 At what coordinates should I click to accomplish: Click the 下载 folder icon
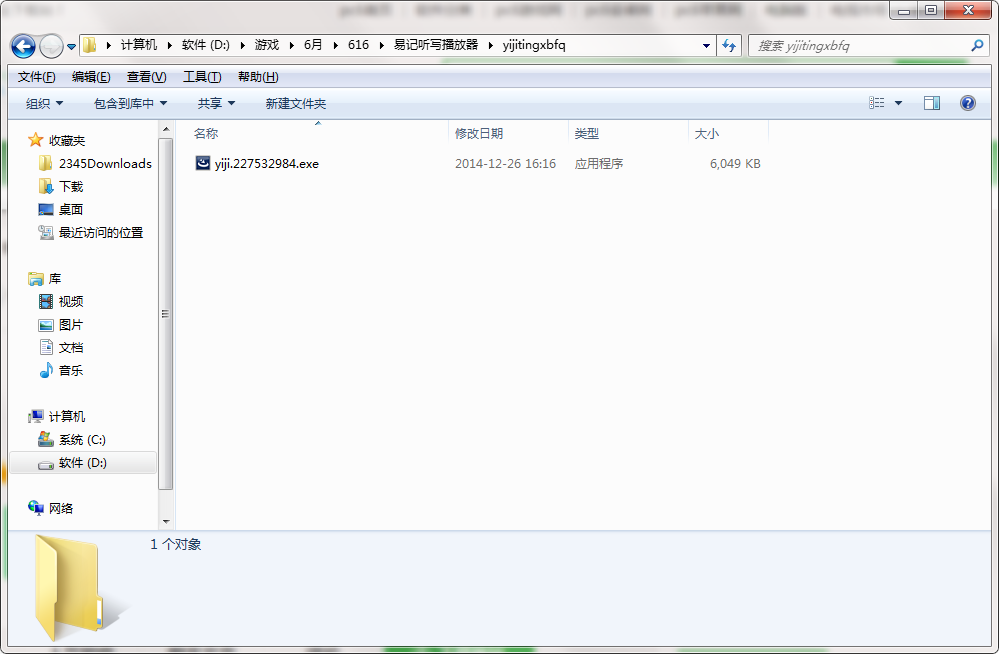tap(45, 186)
